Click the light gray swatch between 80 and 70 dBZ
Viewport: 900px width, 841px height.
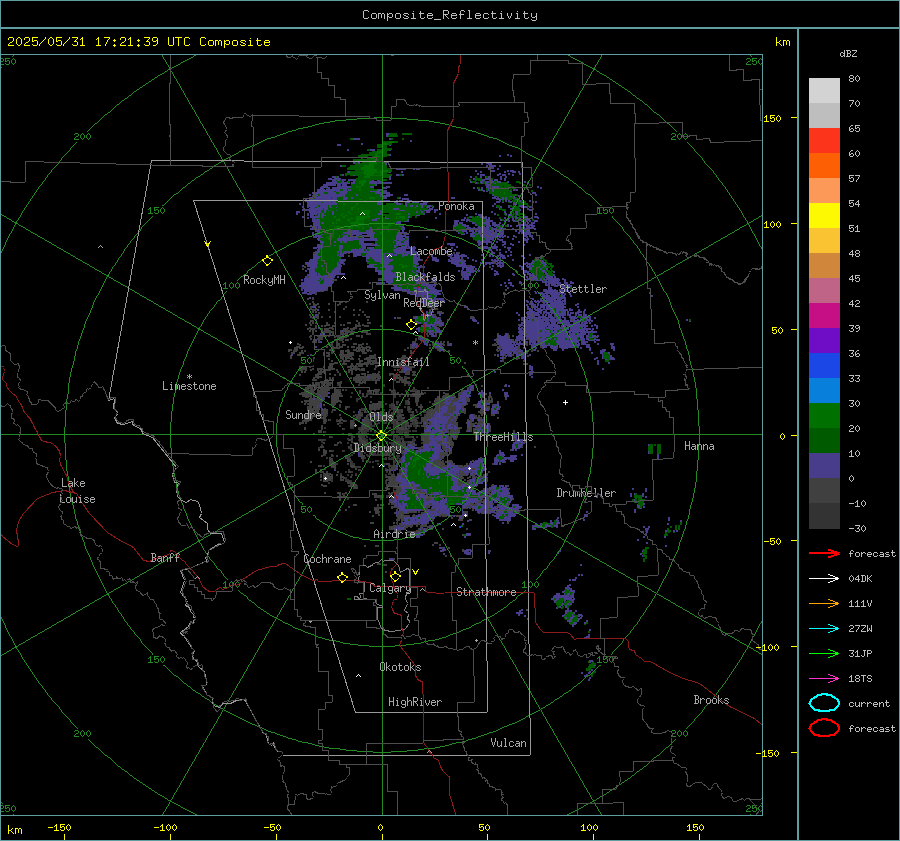(824, 90)
